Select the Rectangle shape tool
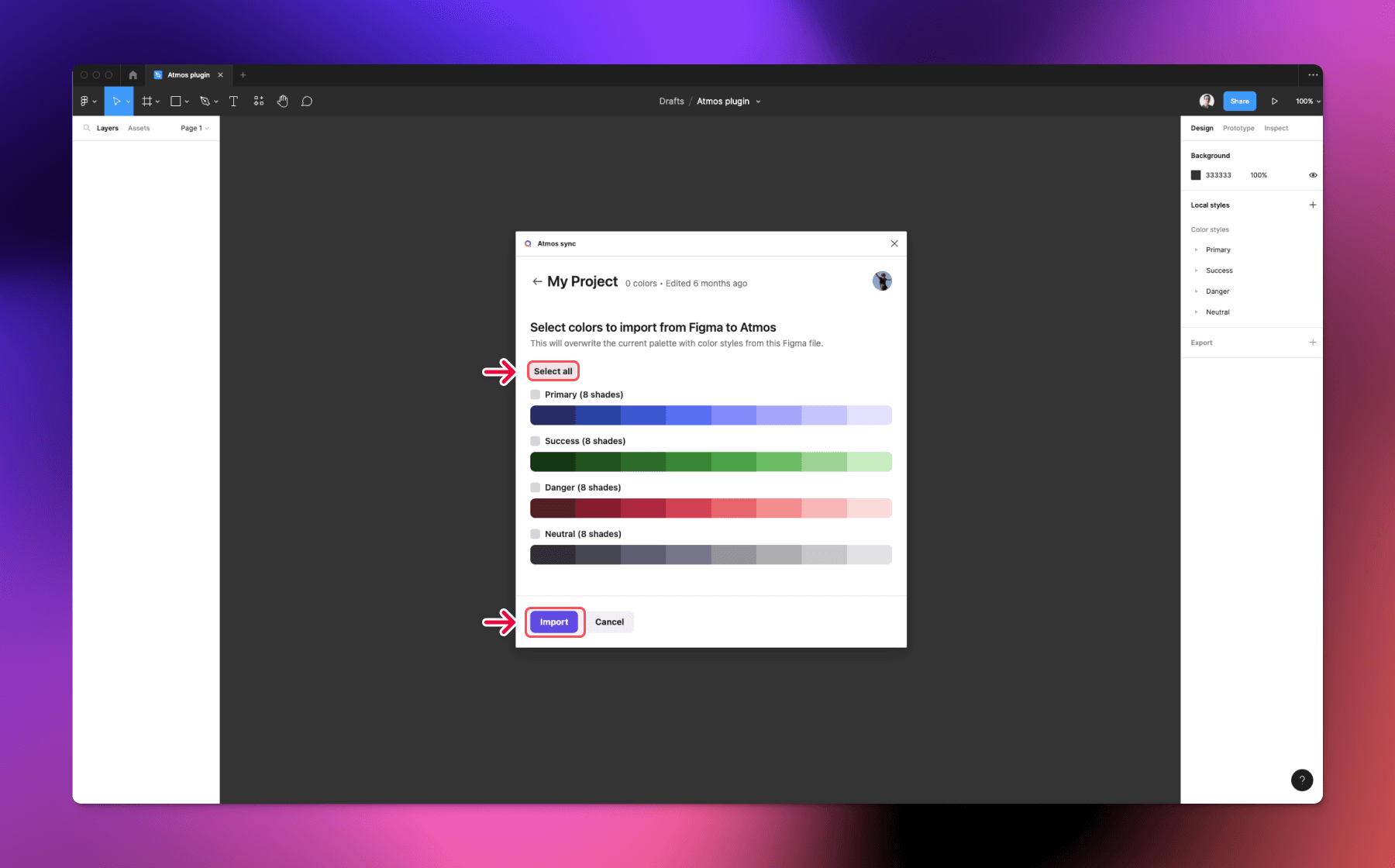Viewport: 1395px width, 868px height. [x=177, y=101]
